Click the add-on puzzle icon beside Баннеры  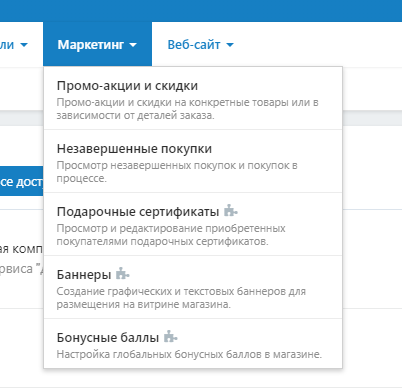(123, 274)
